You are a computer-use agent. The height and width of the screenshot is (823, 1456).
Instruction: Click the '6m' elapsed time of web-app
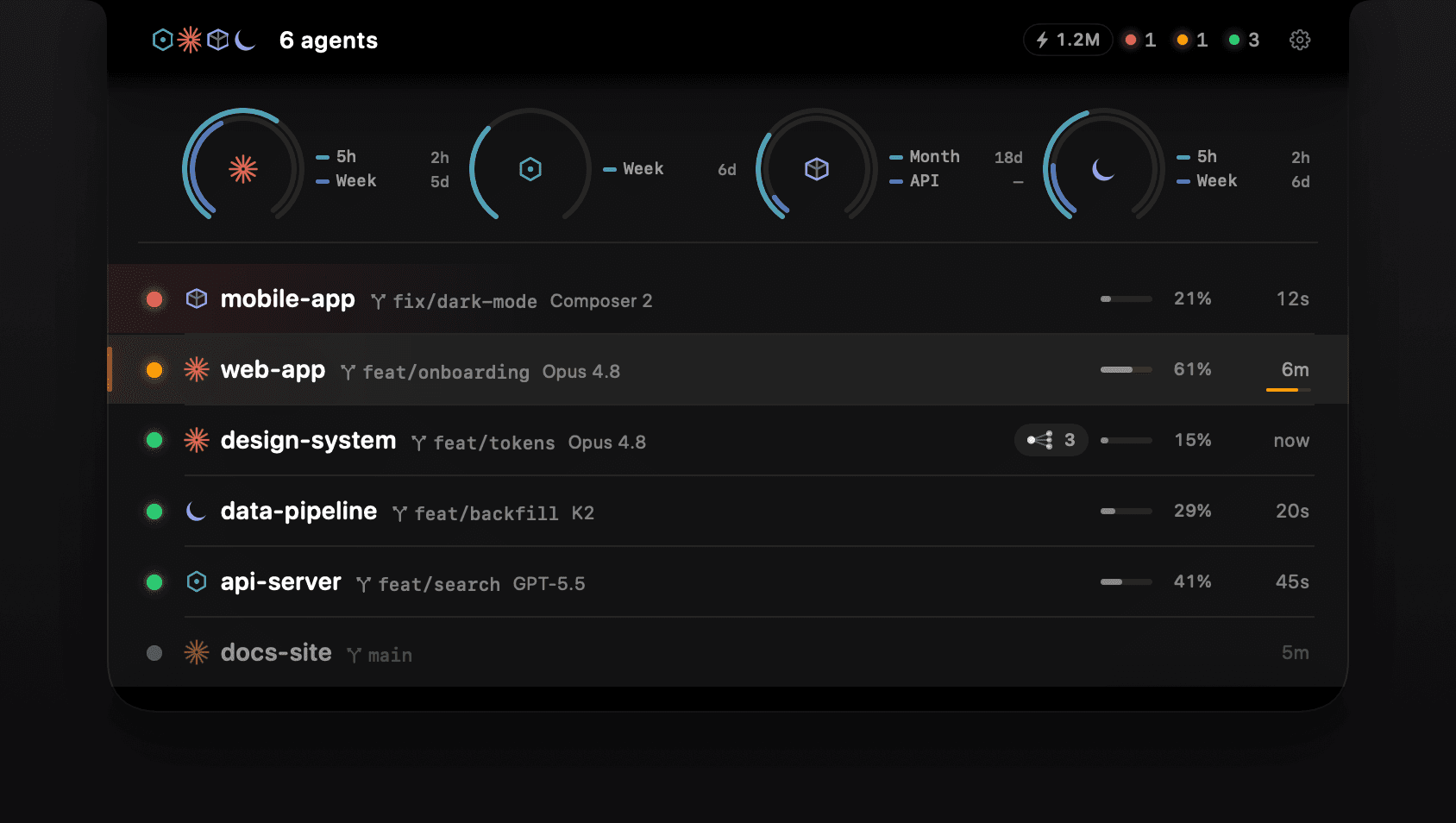coord(1295,370)
